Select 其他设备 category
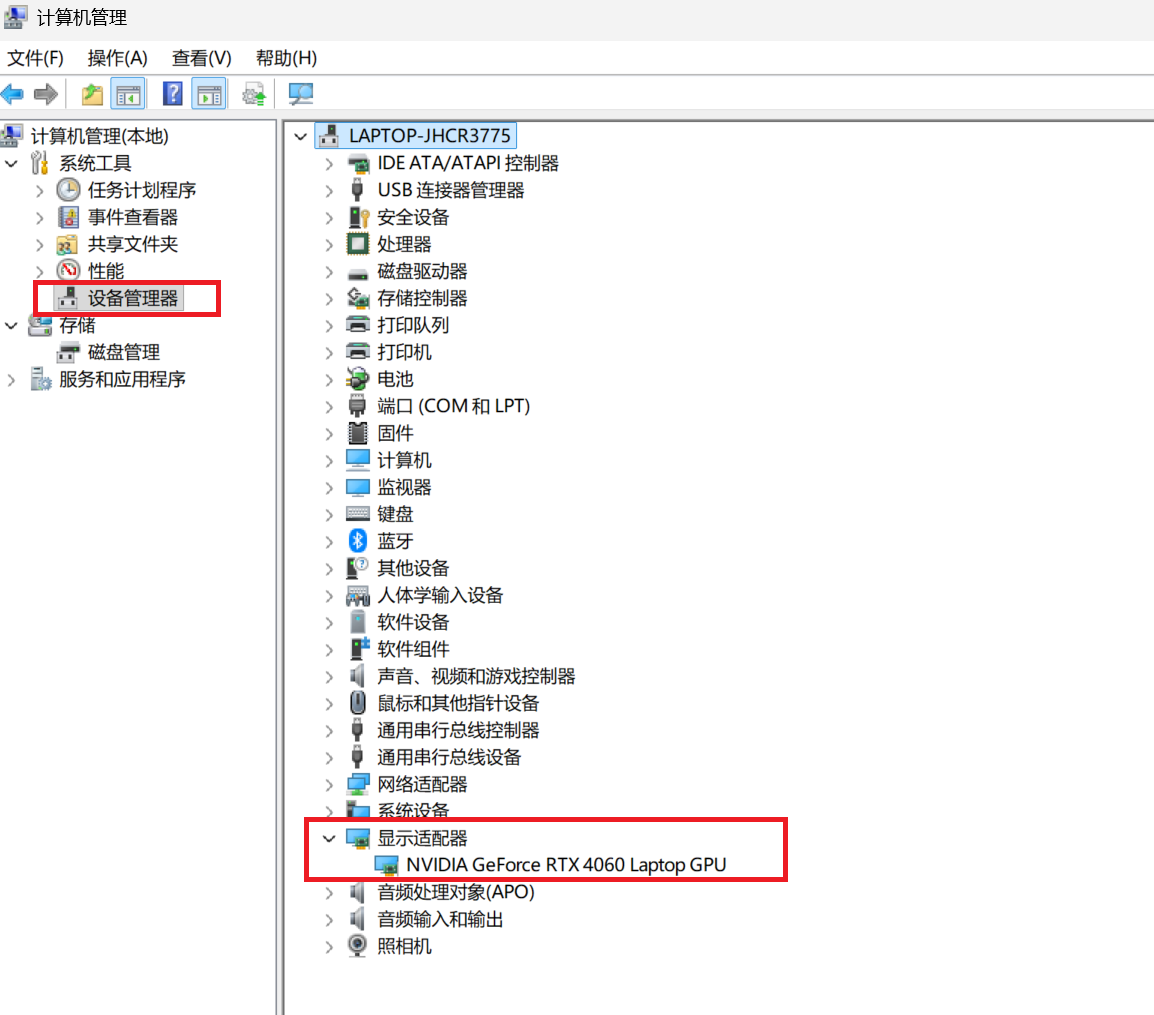1154x1015 pixels. (x=413, y=568)
